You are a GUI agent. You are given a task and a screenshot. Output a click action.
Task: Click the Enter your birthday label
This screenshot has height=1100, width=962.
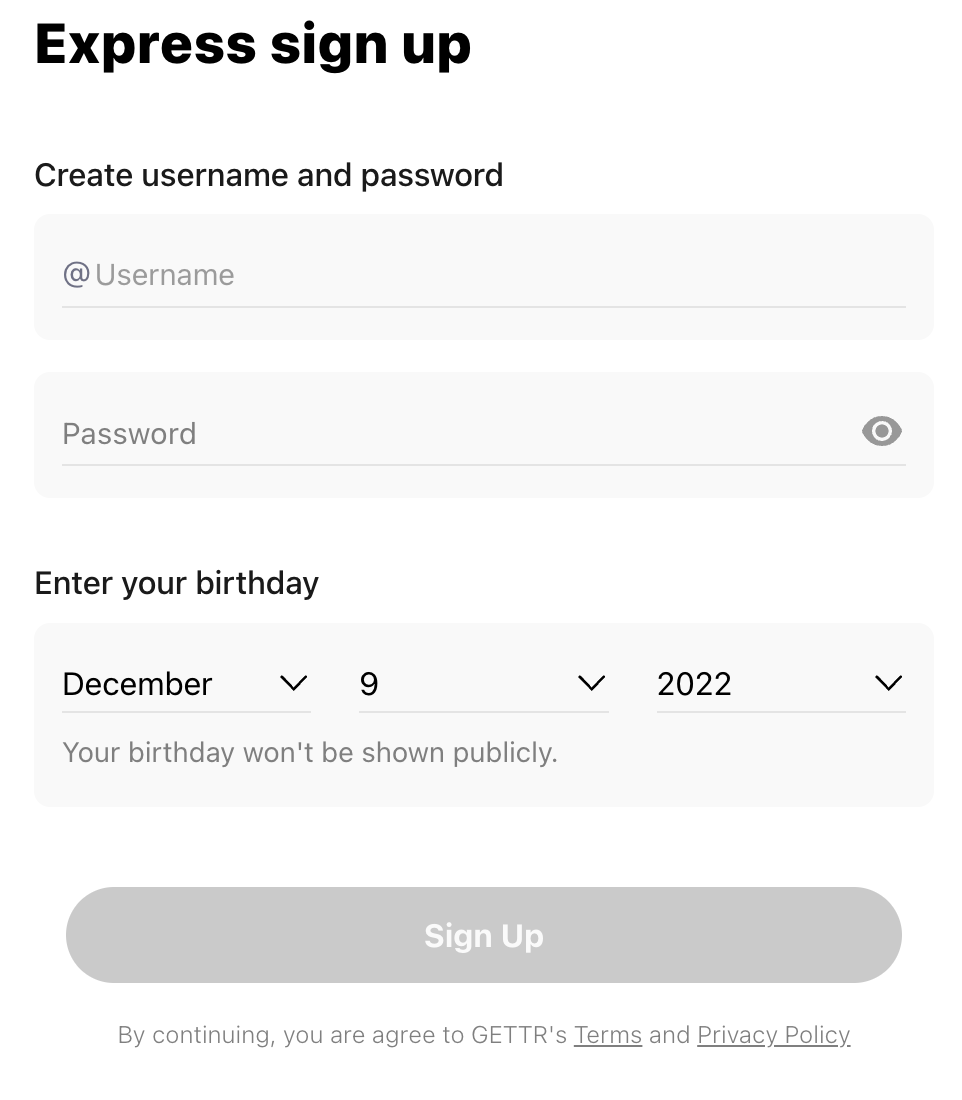click(177, 584)
